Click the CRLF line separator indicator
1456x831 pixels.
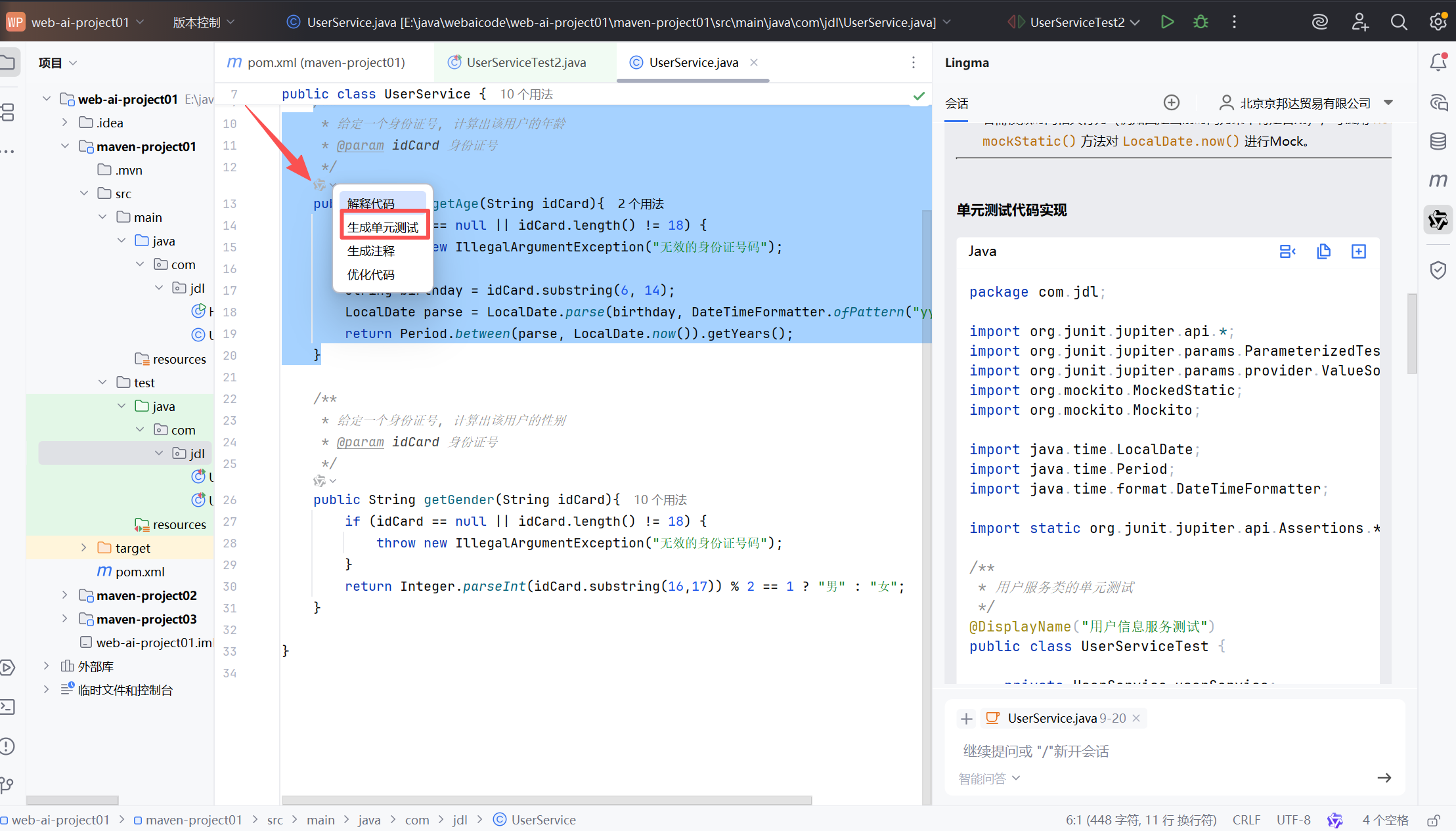click(1246, 820)
